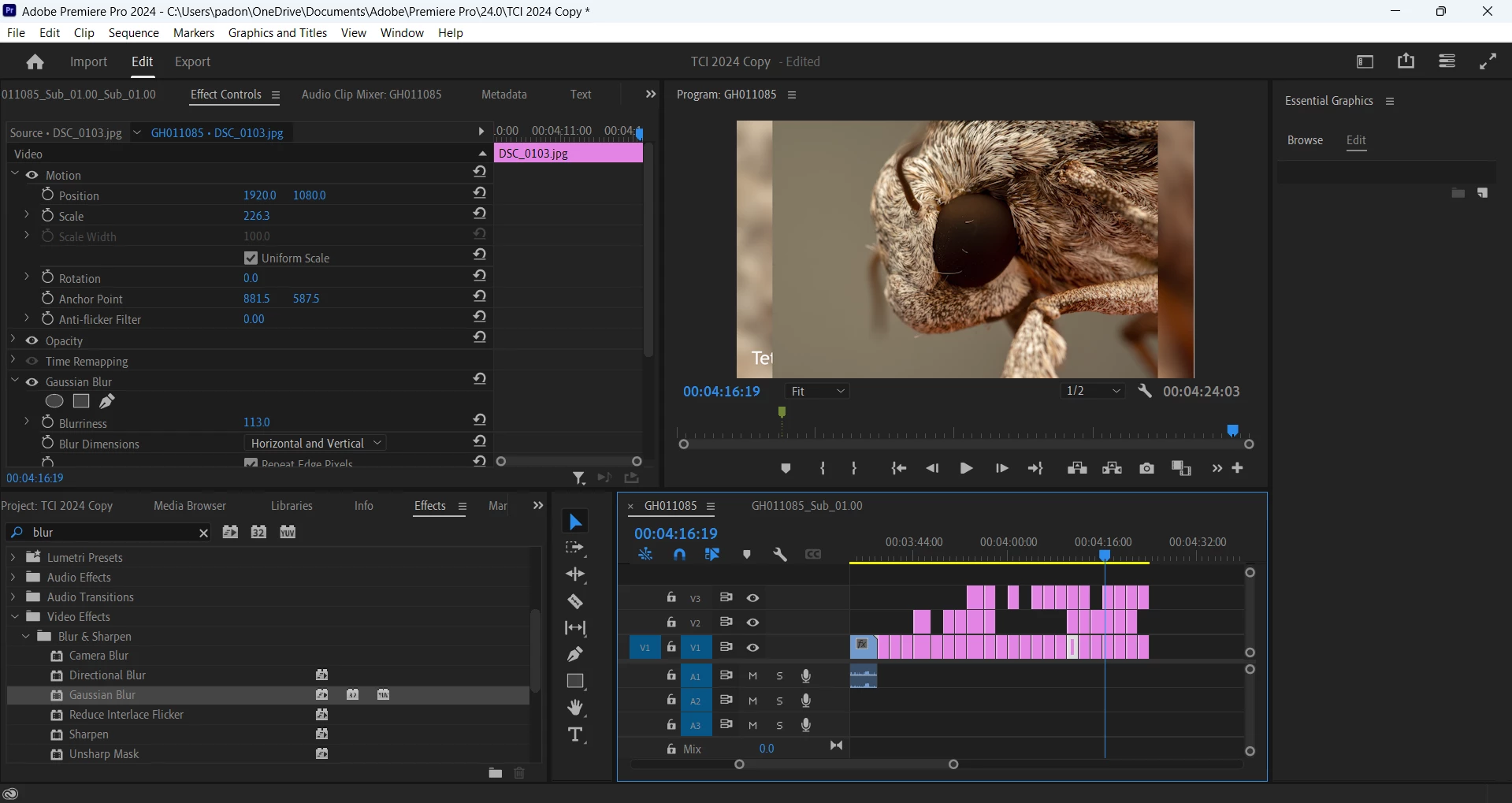Select the Type tool
Screen dimensions: 1512x803
pyautogui.click(x=575, y=734)
